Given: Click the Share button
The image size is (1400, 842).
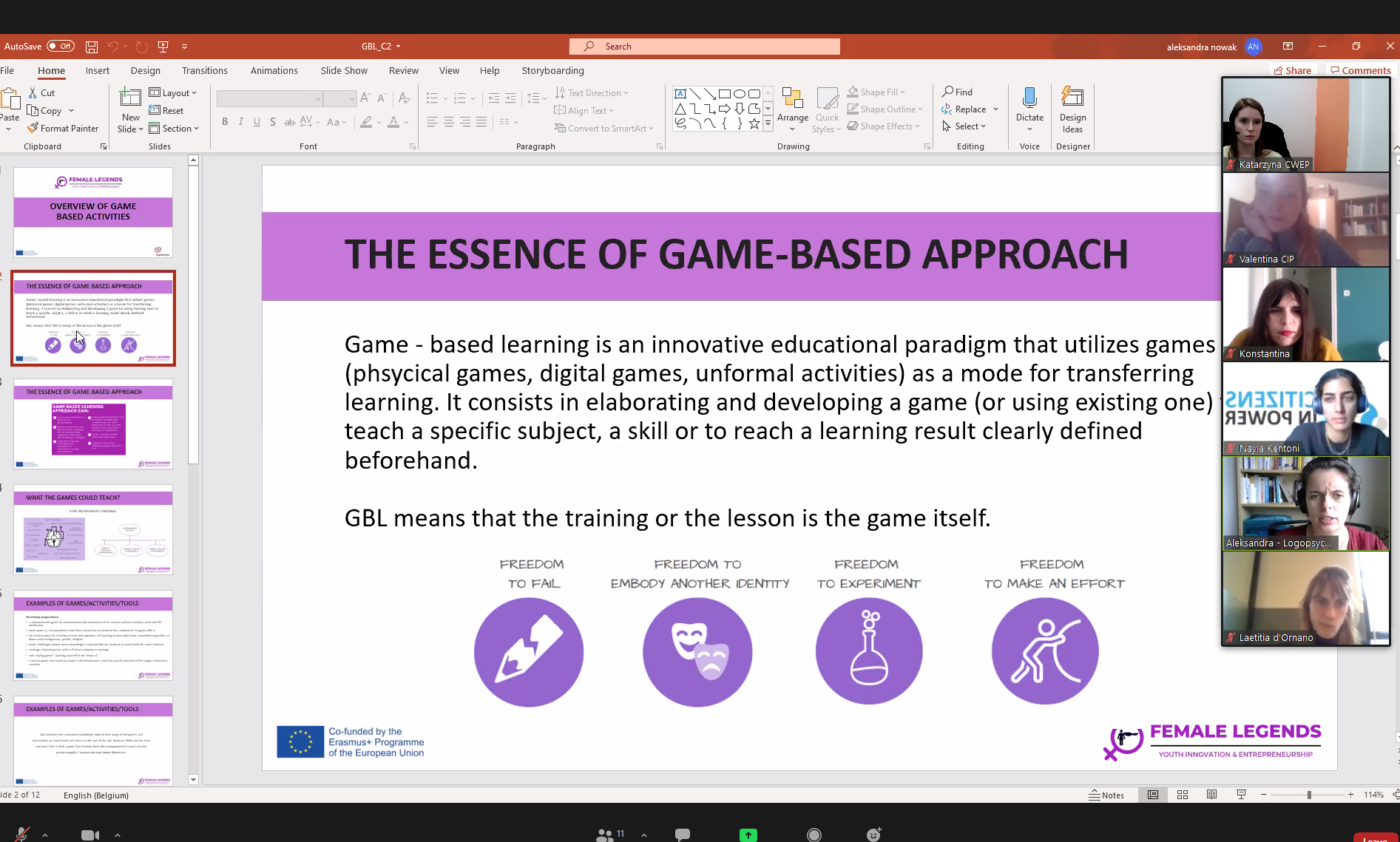Looking at the screenshot, I should 1292,71.
